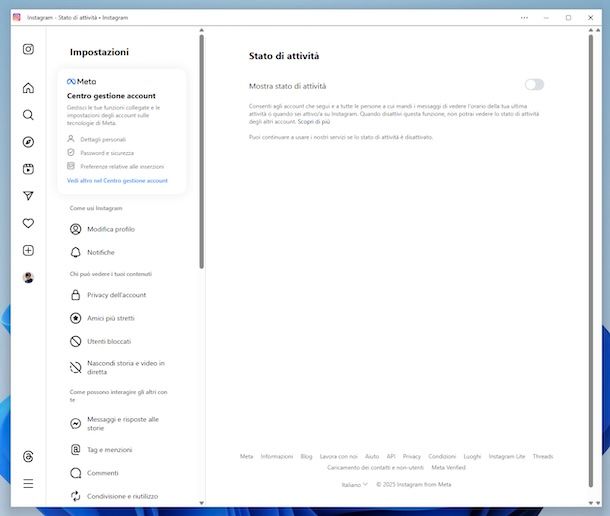
Task: Click the Instagram logo in sidebar
Action: [28, 49]
